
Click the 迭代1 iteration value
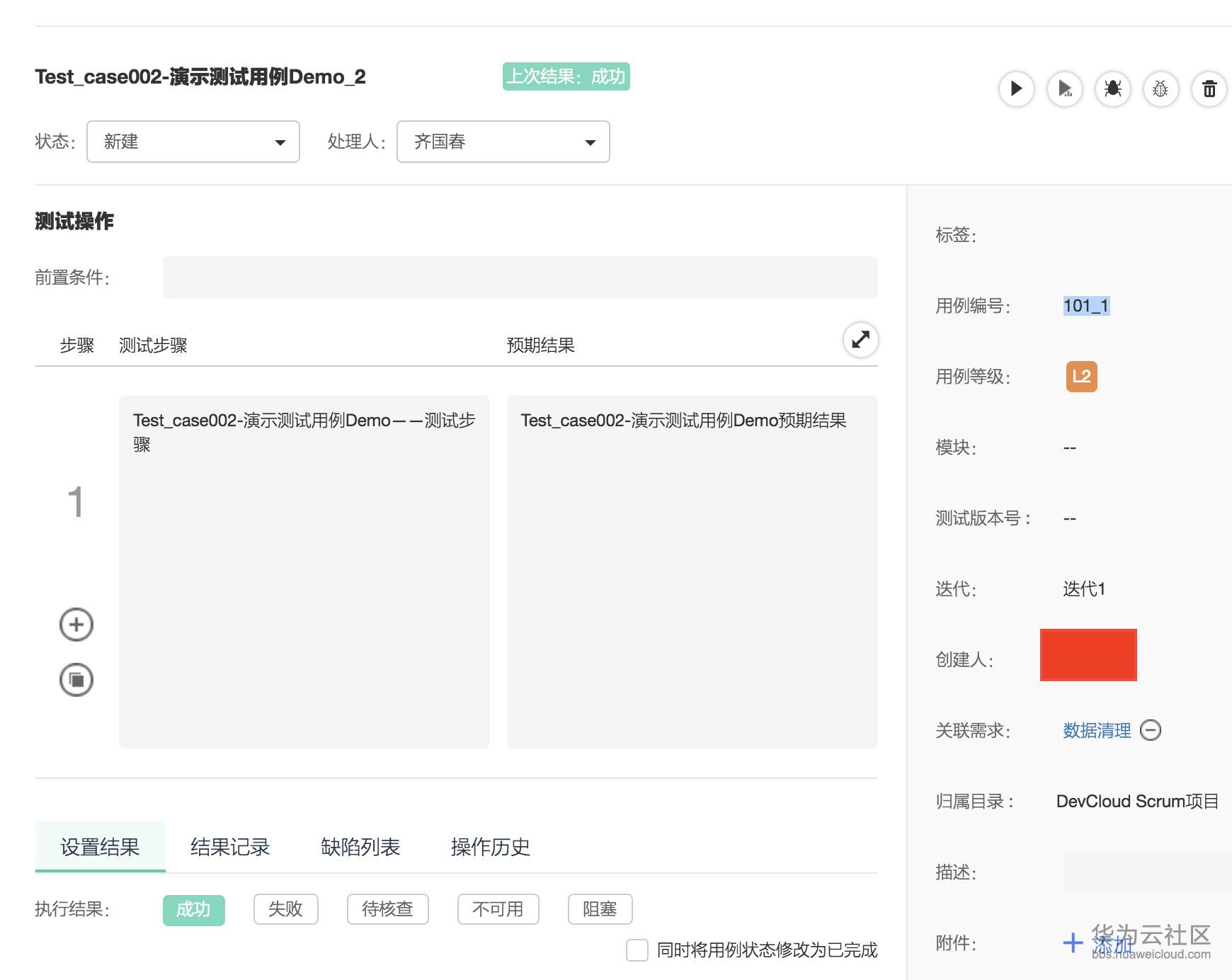pyautogui.click(x=1084, y=589)
